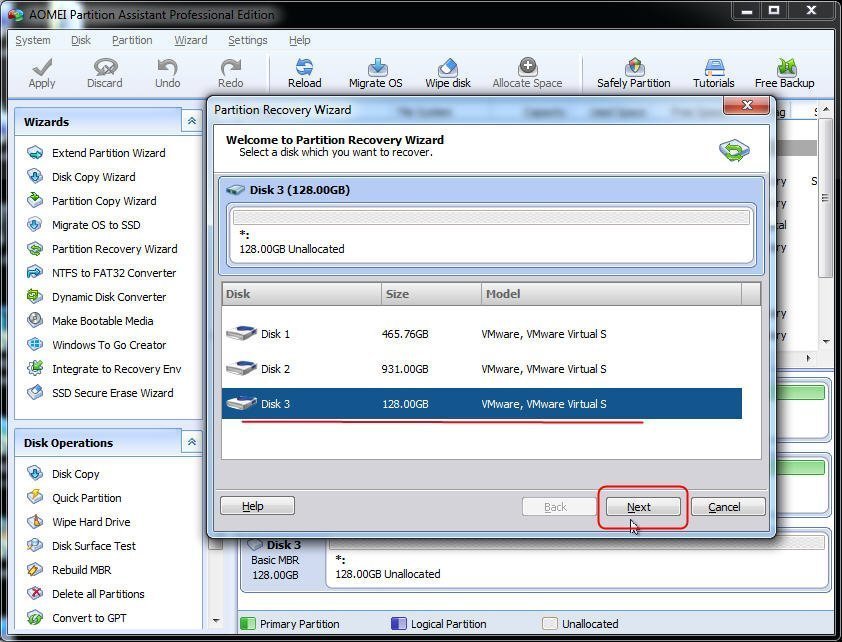Select Wipe Hard Drive operation
This screenshot has width=842, height=642.
(79, 522)
